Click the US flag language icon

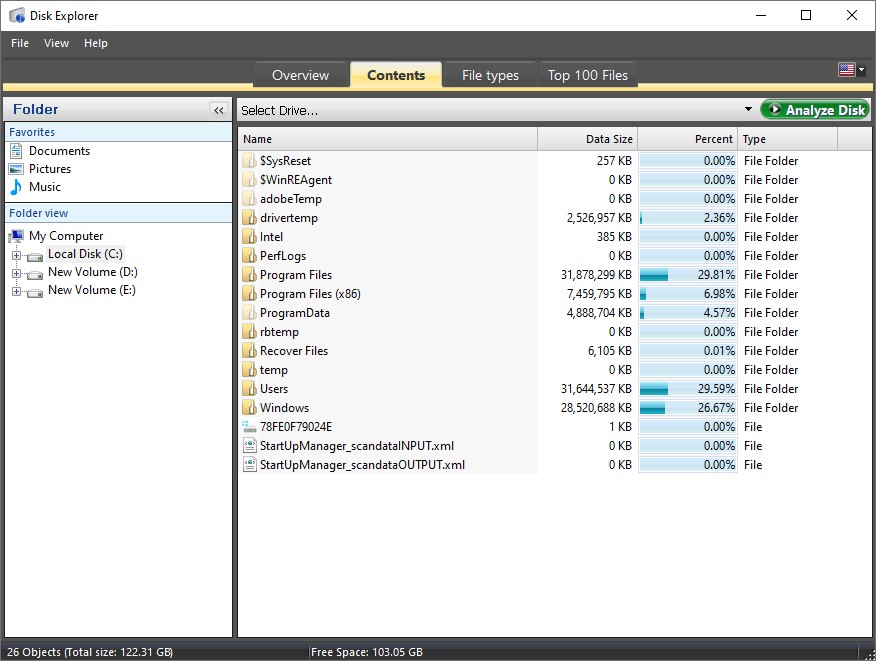tap(847, 70)
